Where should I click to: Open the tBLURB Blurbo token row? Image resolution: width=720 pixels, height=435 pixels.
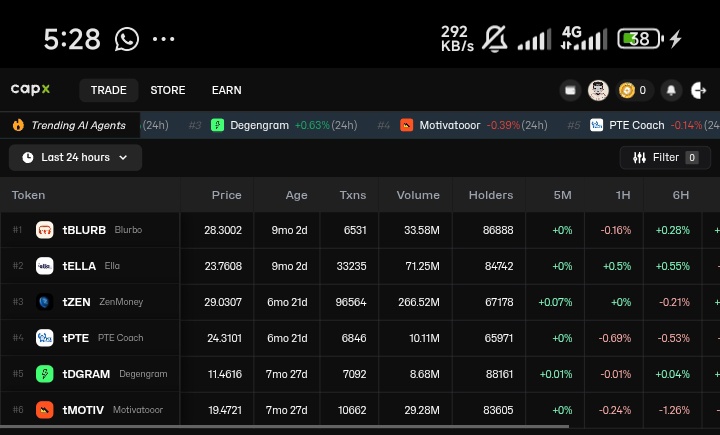[360, 230]
